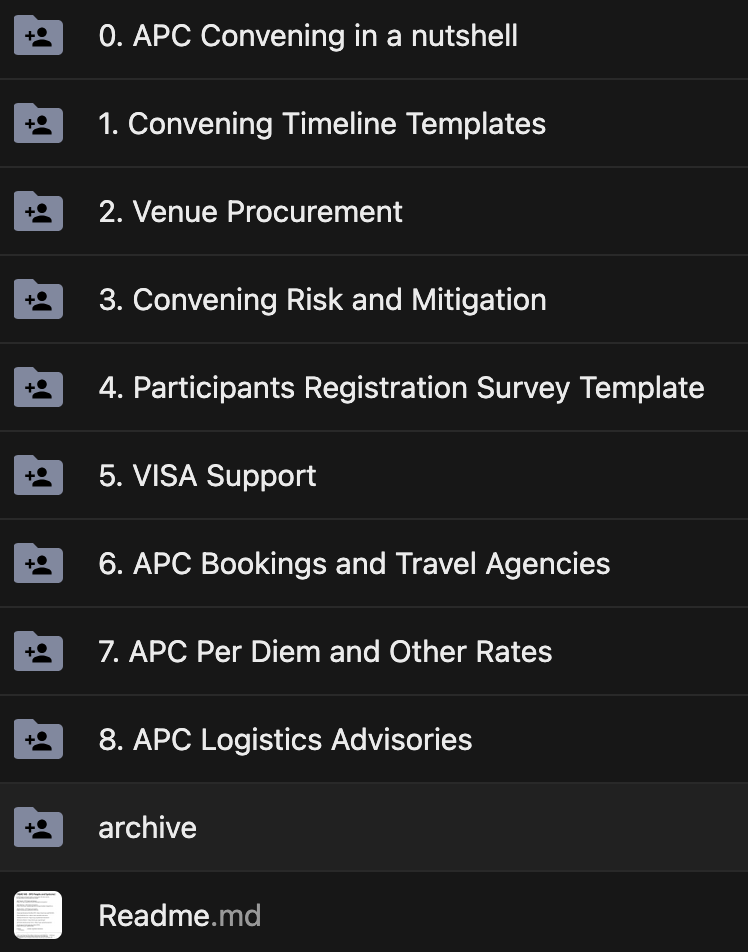Screen dimensions: 748x952
Task: Click shared folder icon beside APC Convening in a nutshell
Action: [x=38, y=36]
